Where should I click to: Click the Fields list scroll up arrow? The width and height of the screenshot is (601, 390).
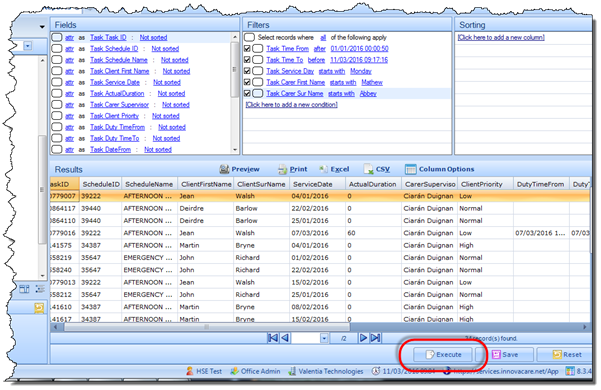point(235,37)
